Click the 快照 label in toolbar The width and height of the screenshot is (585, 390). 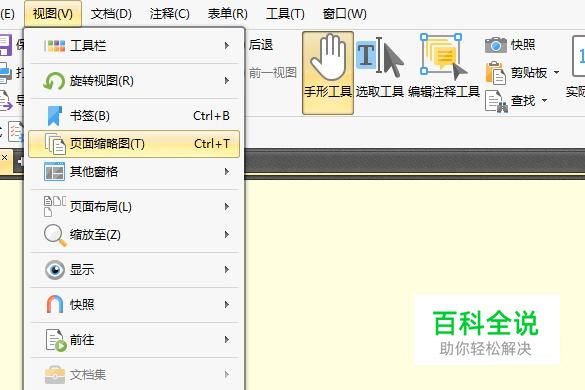pyautogui.click(x=523, y=45)
